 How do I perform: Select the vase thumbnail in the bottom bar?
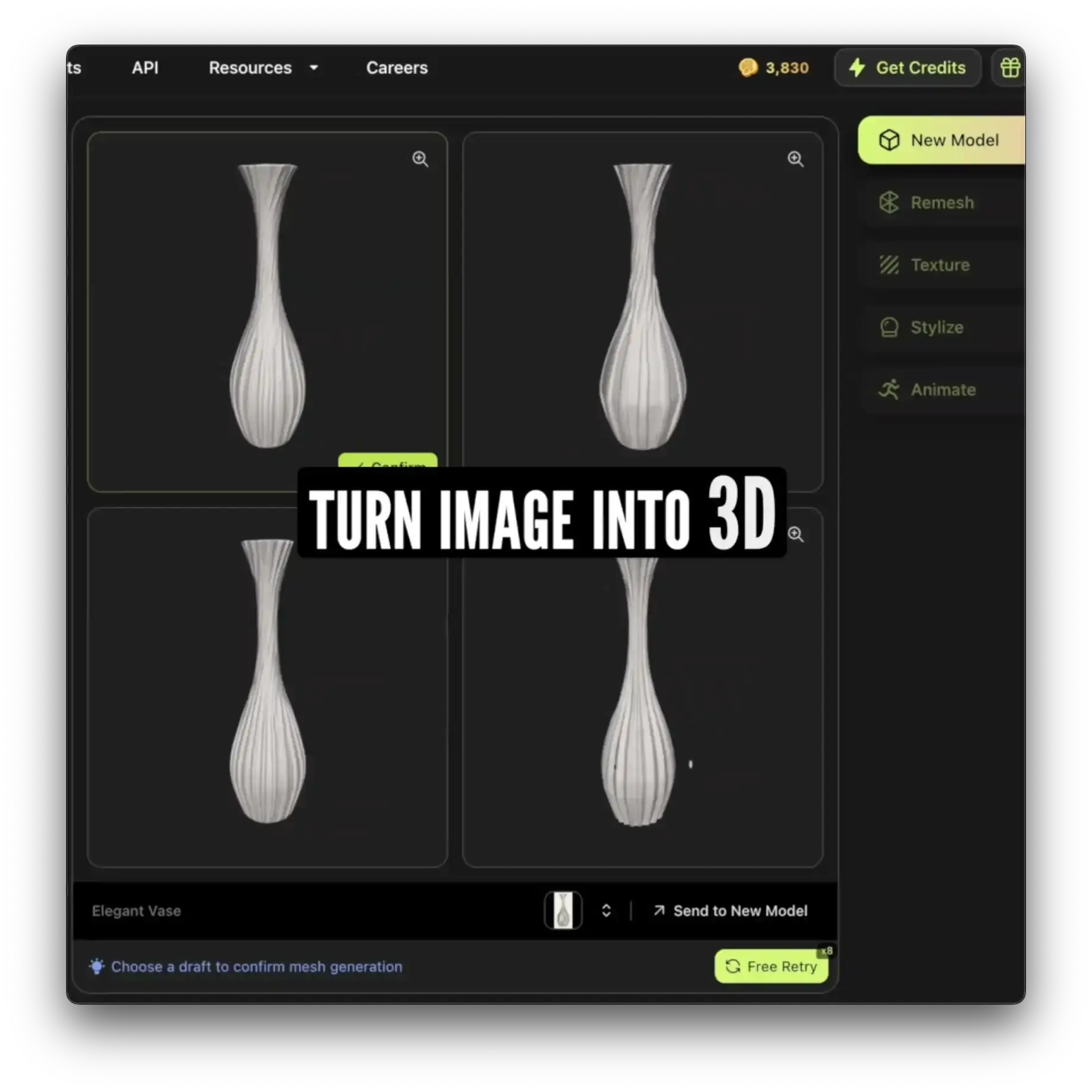[563, 911]
